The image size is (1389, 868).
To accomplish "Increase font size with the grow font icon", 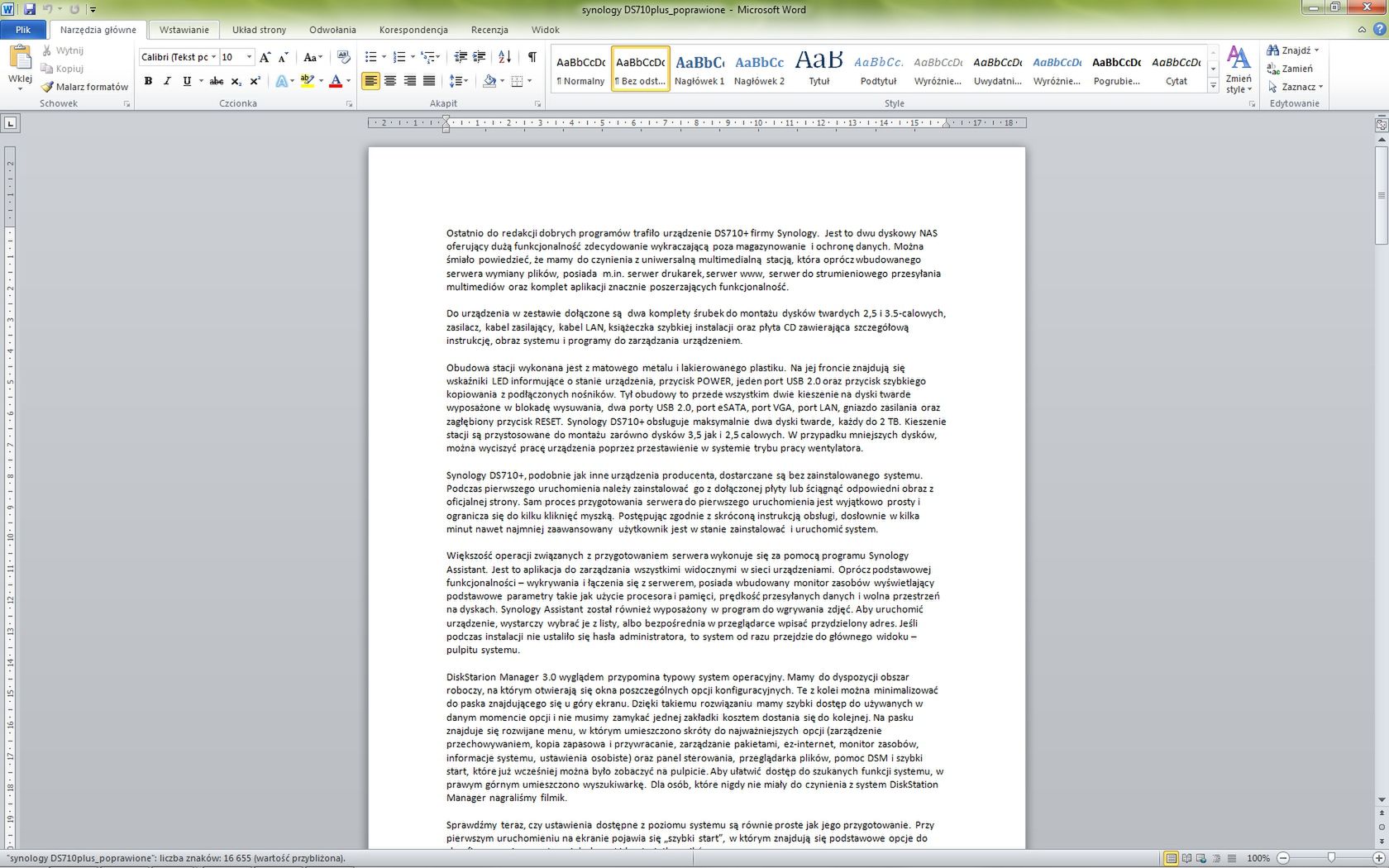I will coord(265,57).
